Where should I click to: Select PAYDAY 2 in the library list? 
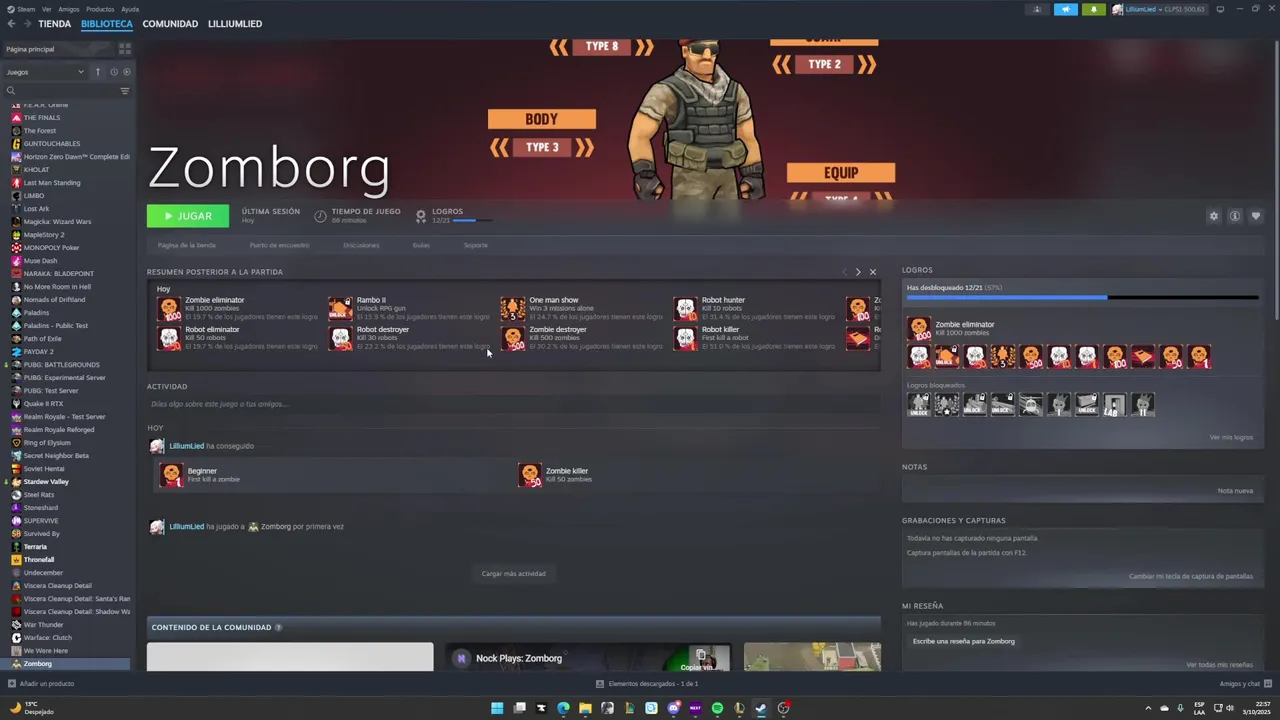click(39, 352)
